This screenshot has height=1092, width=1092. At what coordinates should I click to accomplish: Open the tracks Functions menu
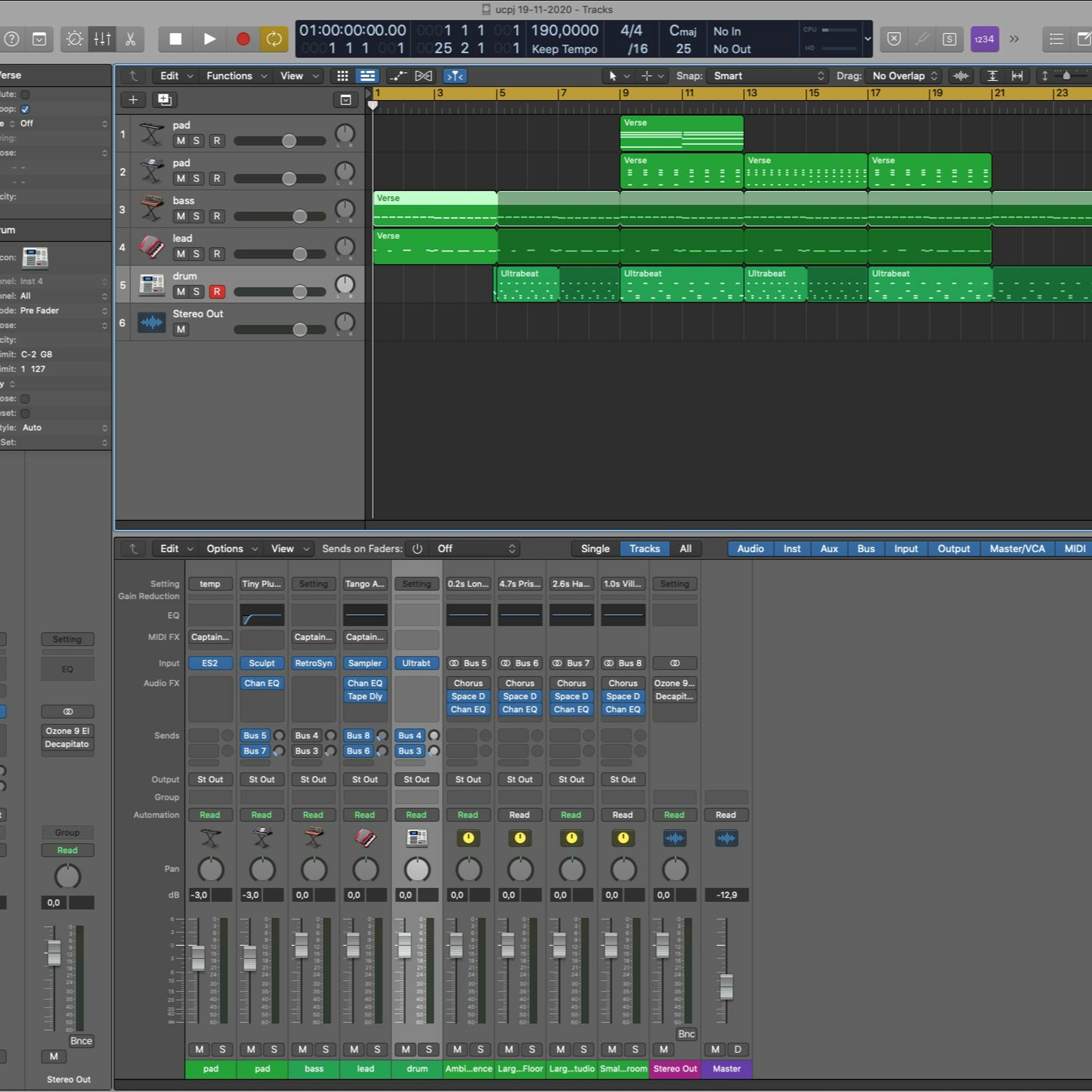coord(236,76)
